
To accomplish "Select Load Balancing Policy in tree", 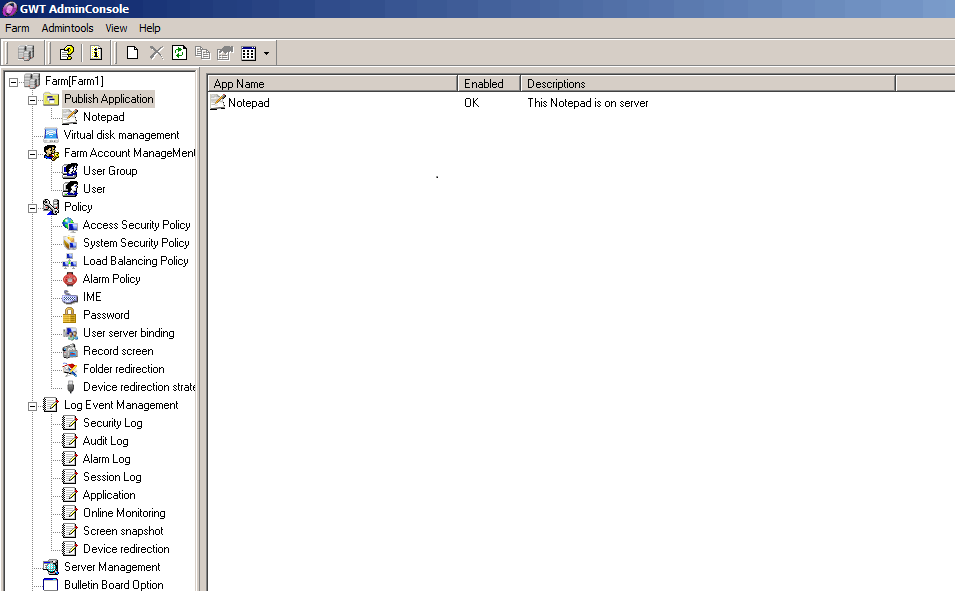I will (x=135, y=261).
